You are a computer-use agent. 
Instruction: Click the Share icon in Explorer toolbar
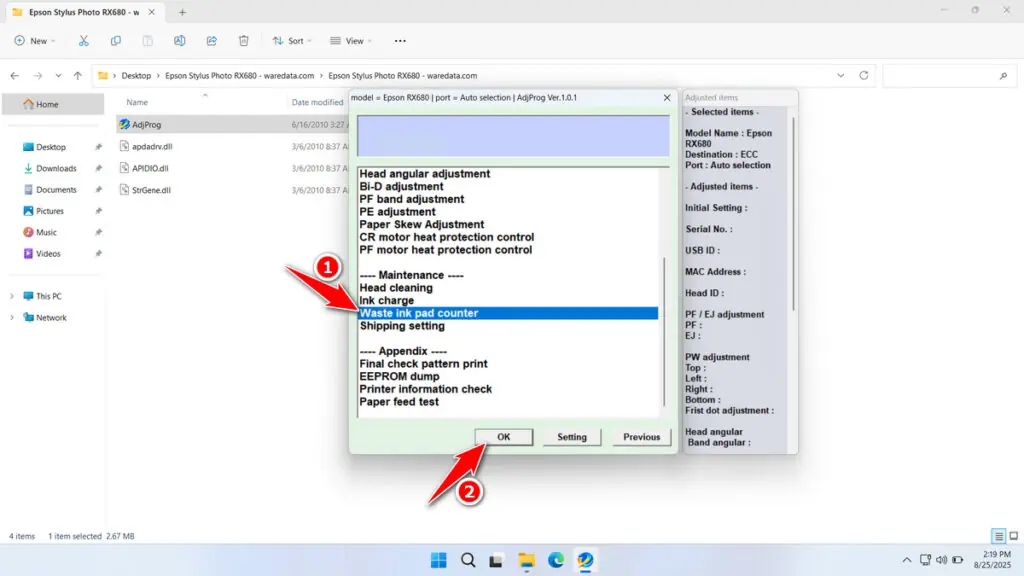coord(212,41)
